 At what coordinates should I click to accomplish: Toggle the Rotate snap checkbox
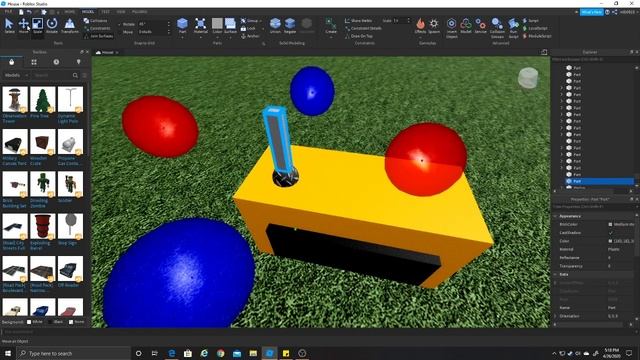tap(120, 24)
